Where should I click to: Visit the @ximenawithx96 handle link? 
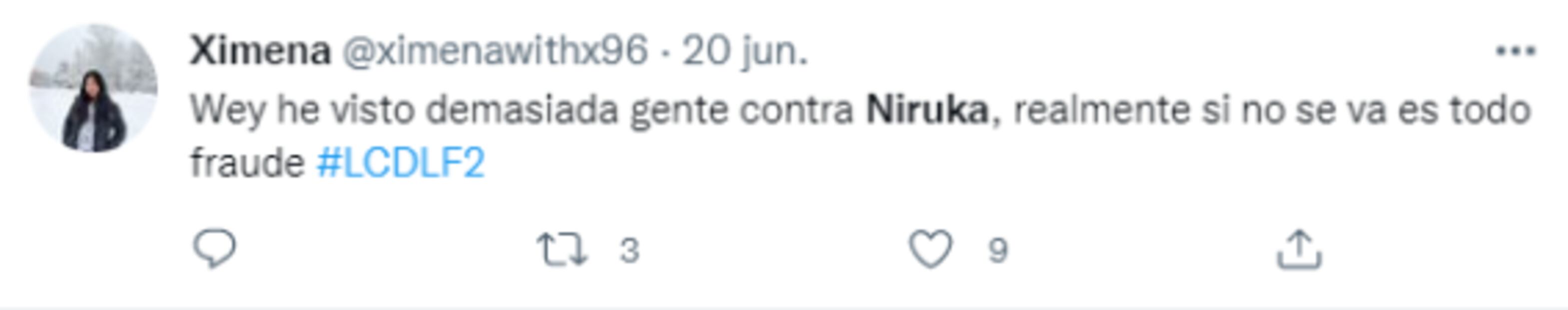pos(495,50)
